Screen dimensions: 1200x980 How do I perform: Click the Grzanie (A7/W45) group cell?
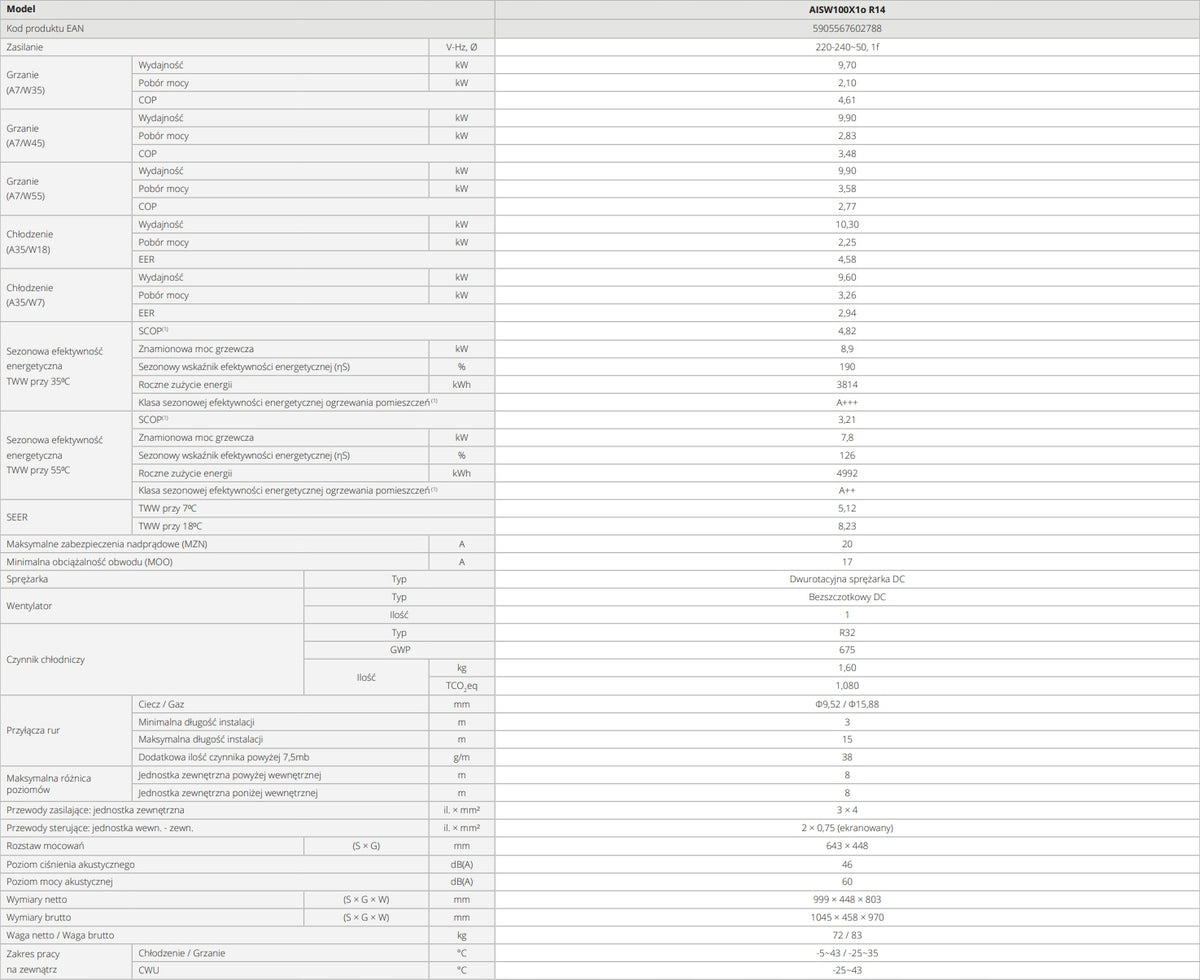point(65,136)
